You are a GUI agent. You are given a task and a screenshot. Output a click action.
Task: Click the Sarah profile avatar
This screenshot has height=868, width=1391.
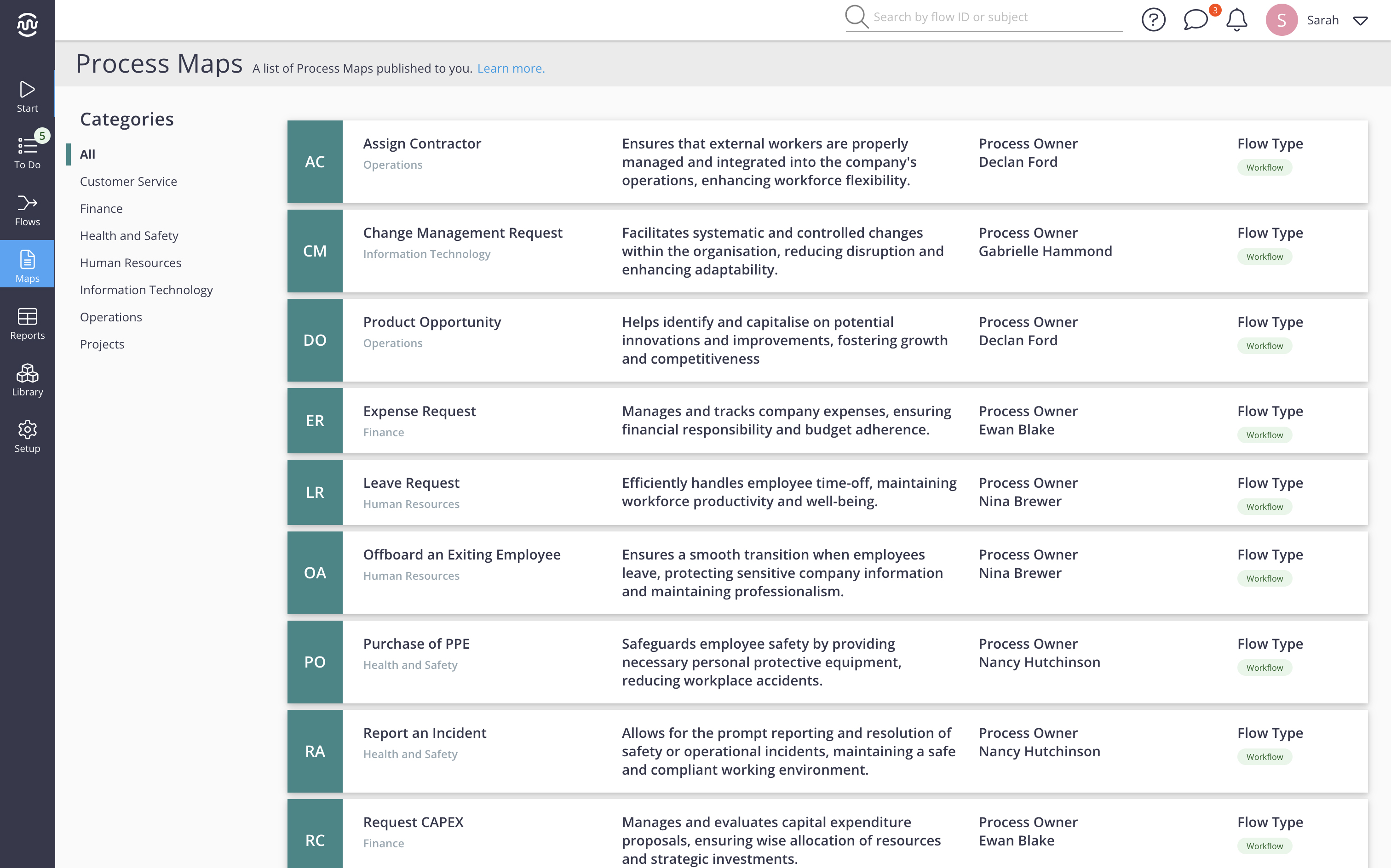(x=1282, y=20)
